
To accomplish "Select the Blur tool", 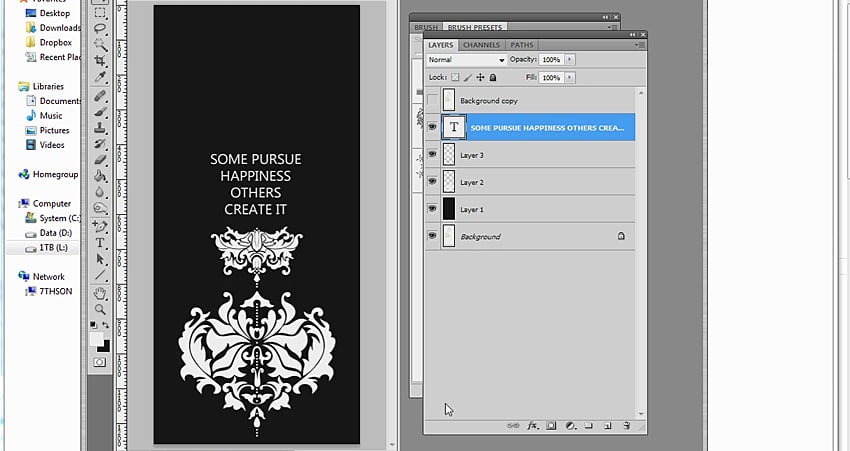I will (100, 192).
